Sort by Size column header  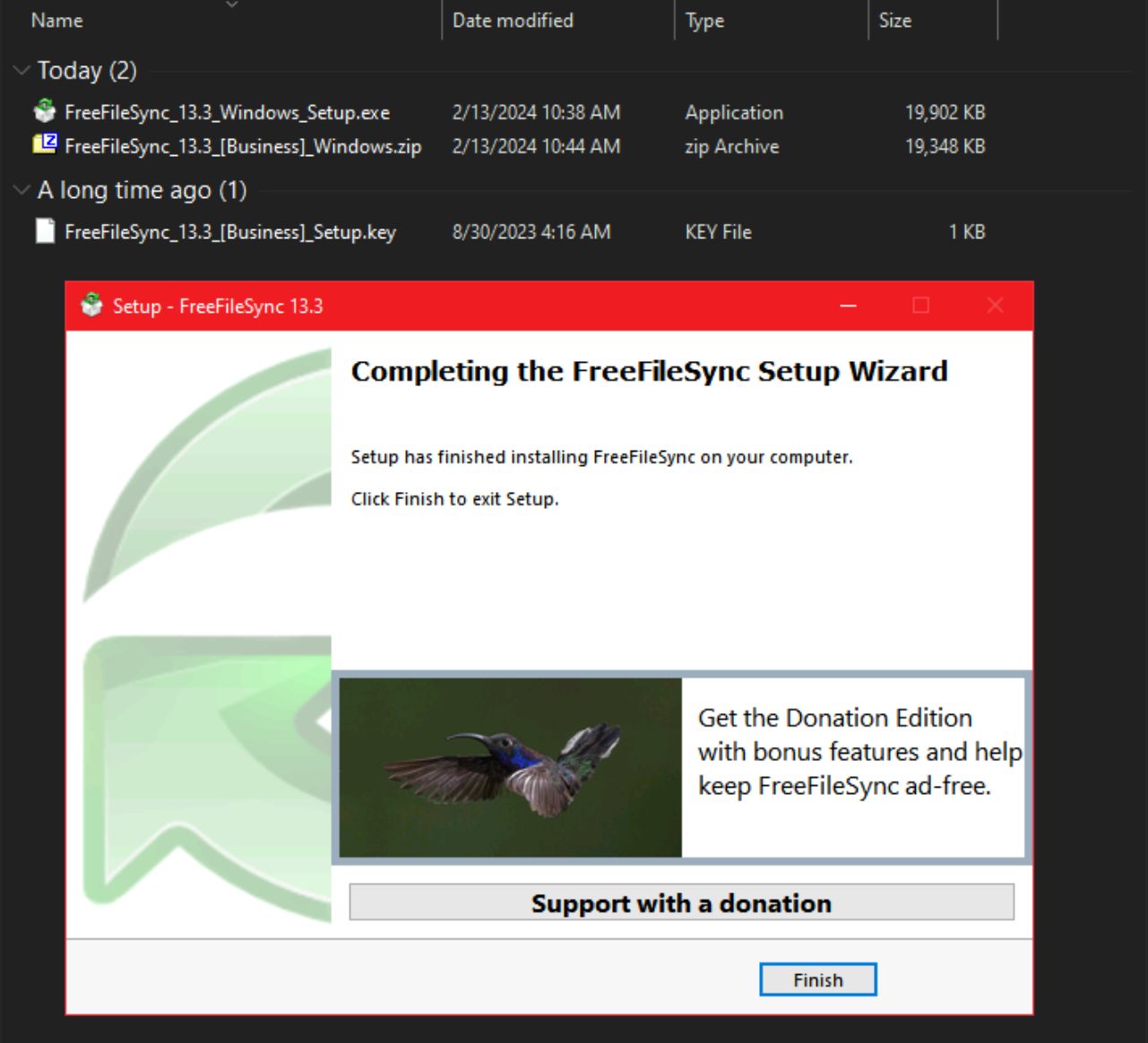[895, 20]
